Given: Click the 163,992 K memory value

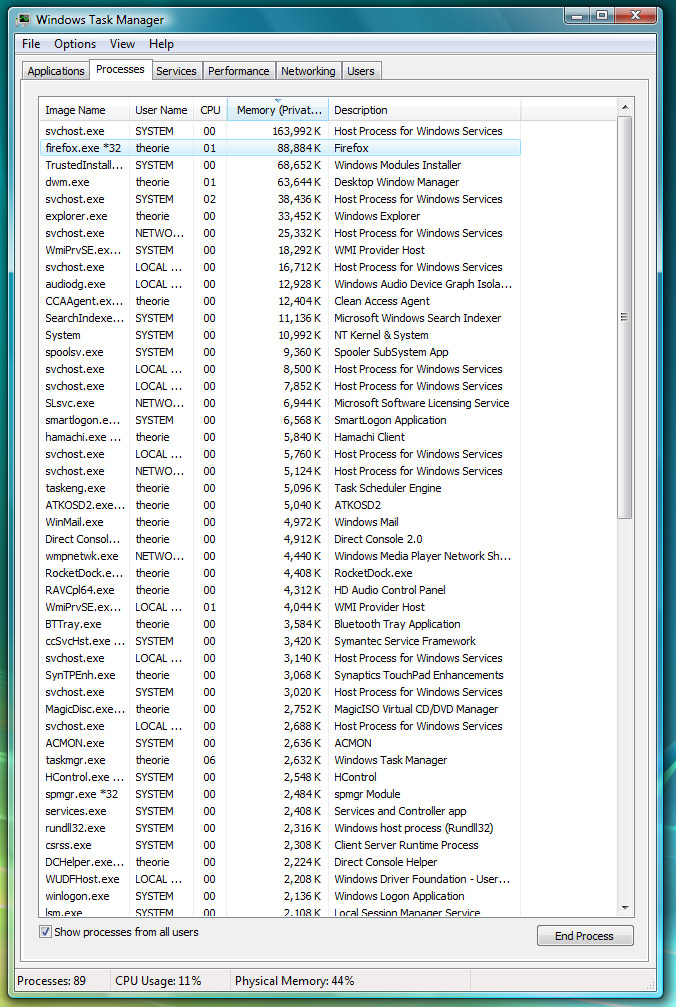Looking at the screenshot, I should (x=296, y=131).
